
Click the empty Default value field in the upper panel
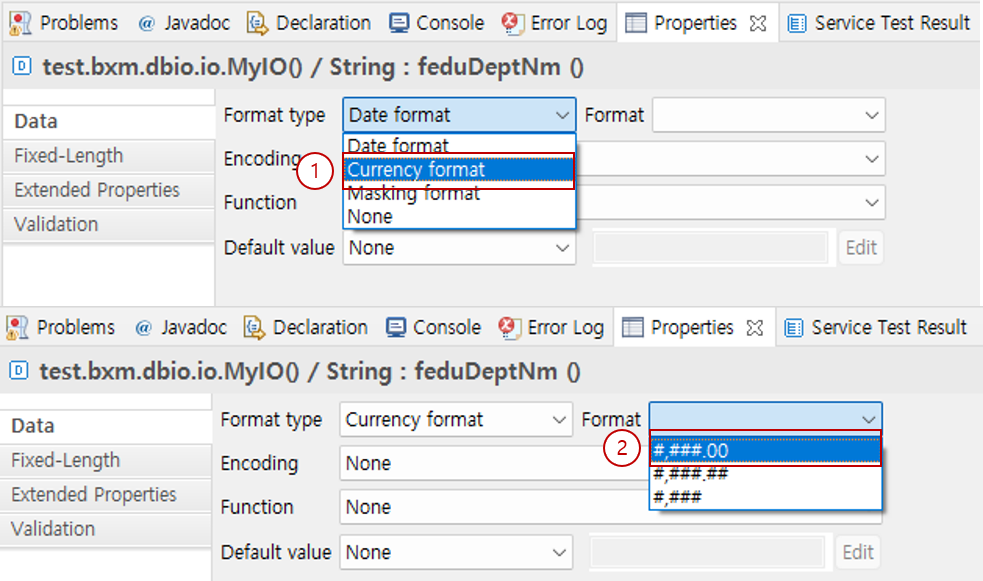point(710,248)
